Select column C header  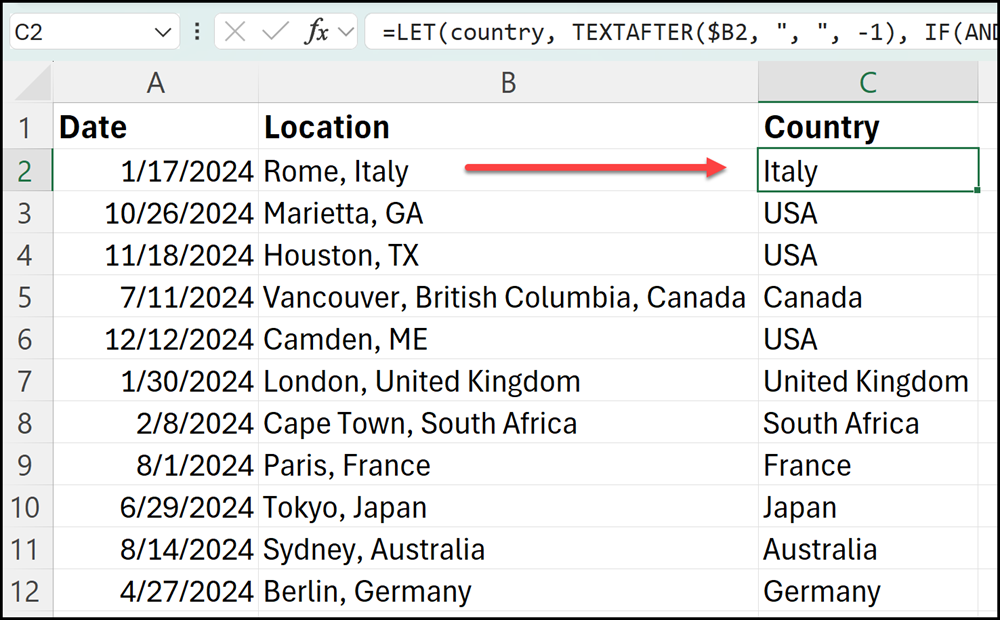coord(868,83)
